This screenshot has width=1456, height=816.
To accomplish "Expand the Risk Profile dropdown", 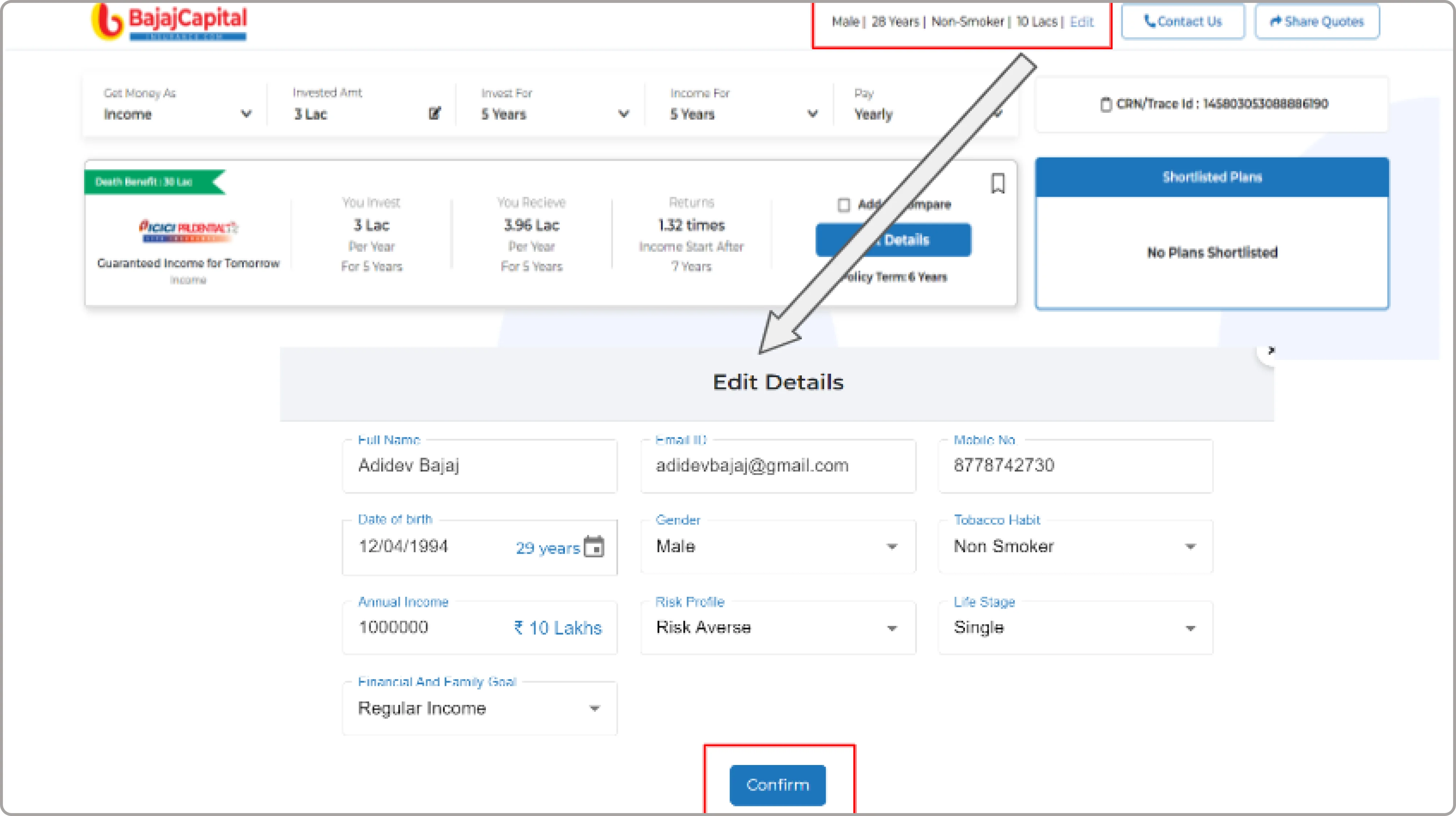I will coord(778,628).
